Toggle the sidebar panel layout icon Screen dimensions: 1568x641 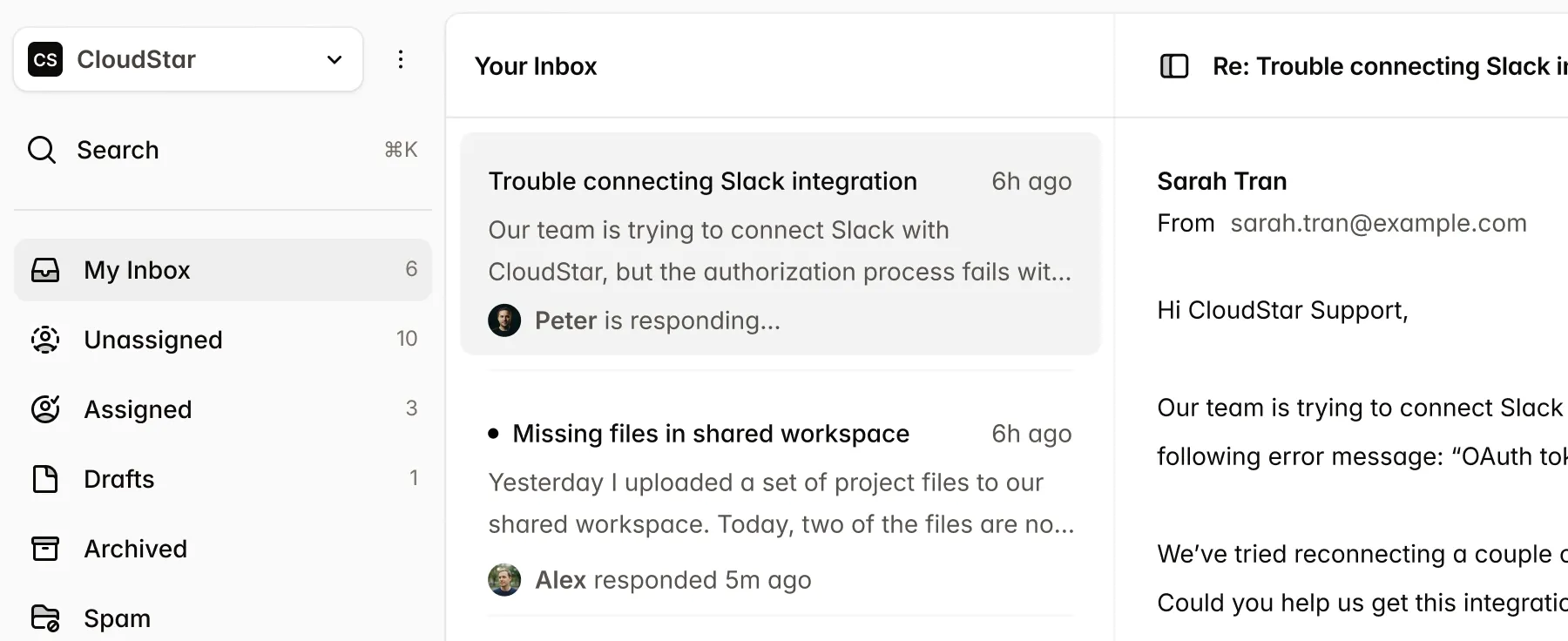(x=1174, y=66)
